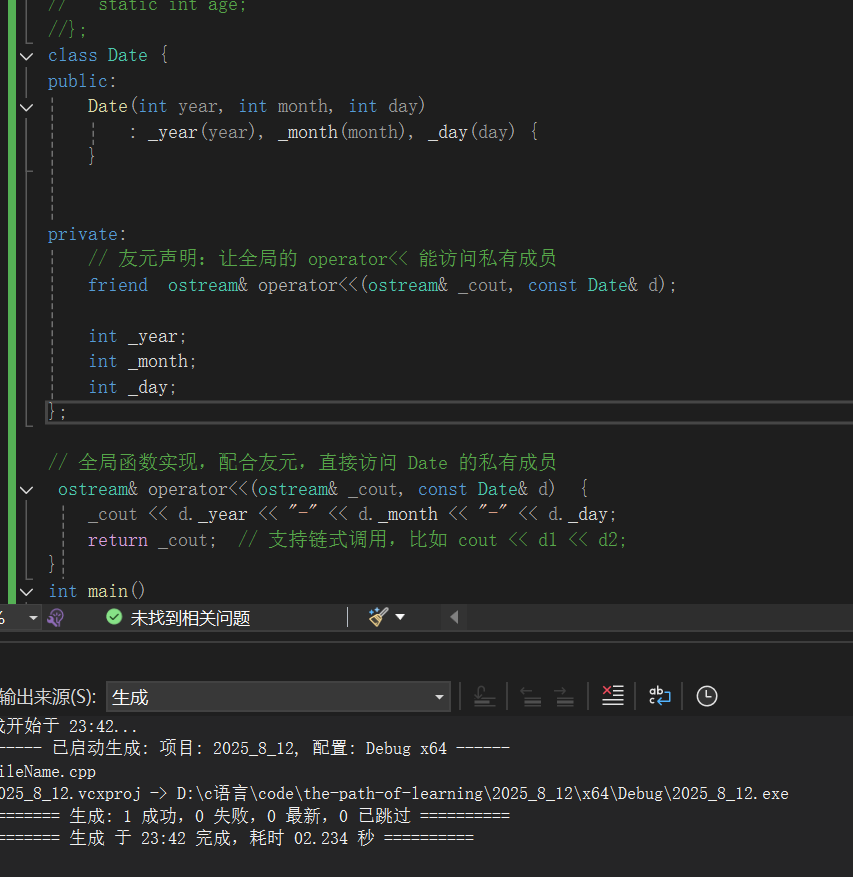
Task: Click the 'return _cout;' statement
Action: click(152, 540)
